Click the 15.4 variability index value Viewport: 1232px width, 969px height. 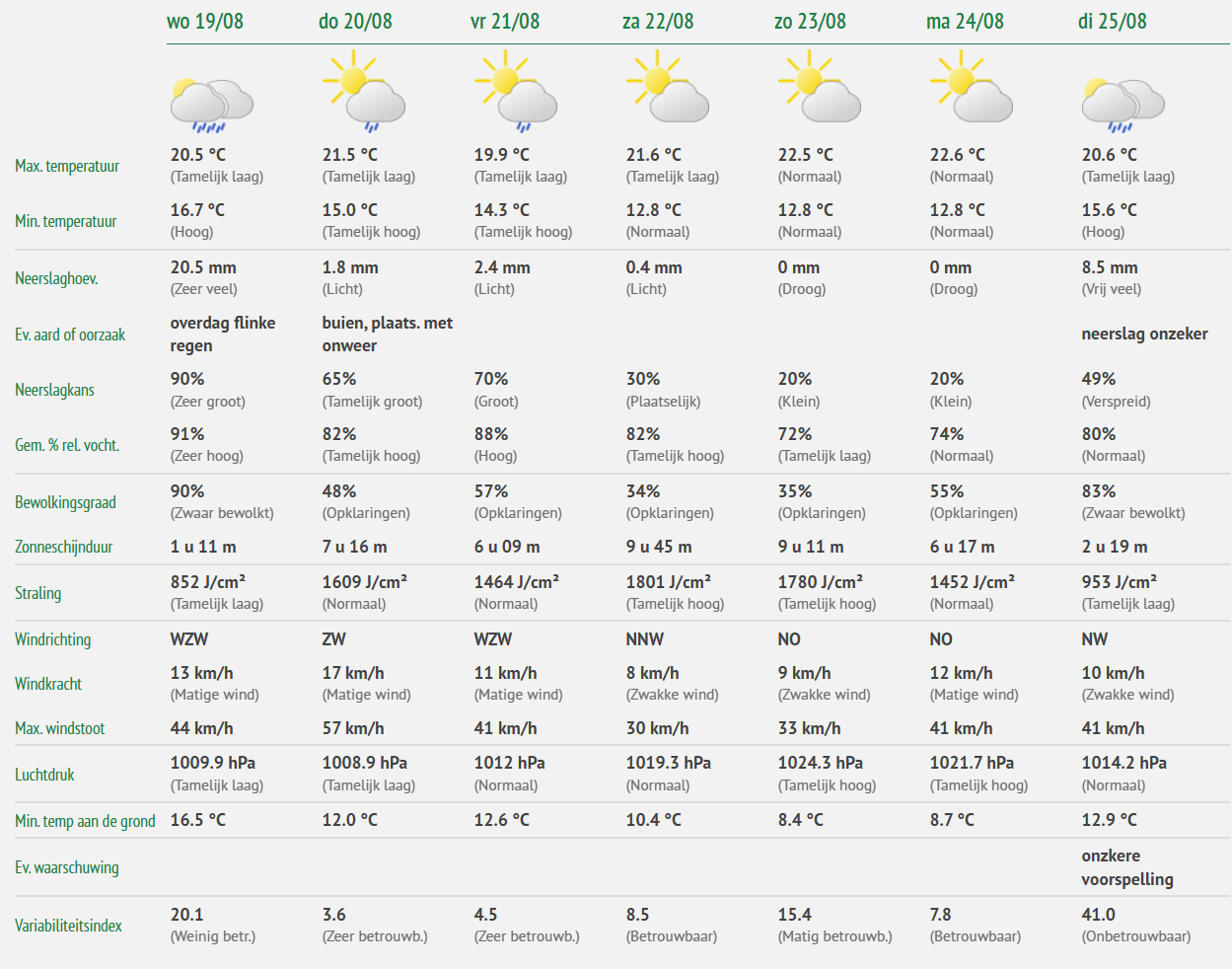pos(795,915)
